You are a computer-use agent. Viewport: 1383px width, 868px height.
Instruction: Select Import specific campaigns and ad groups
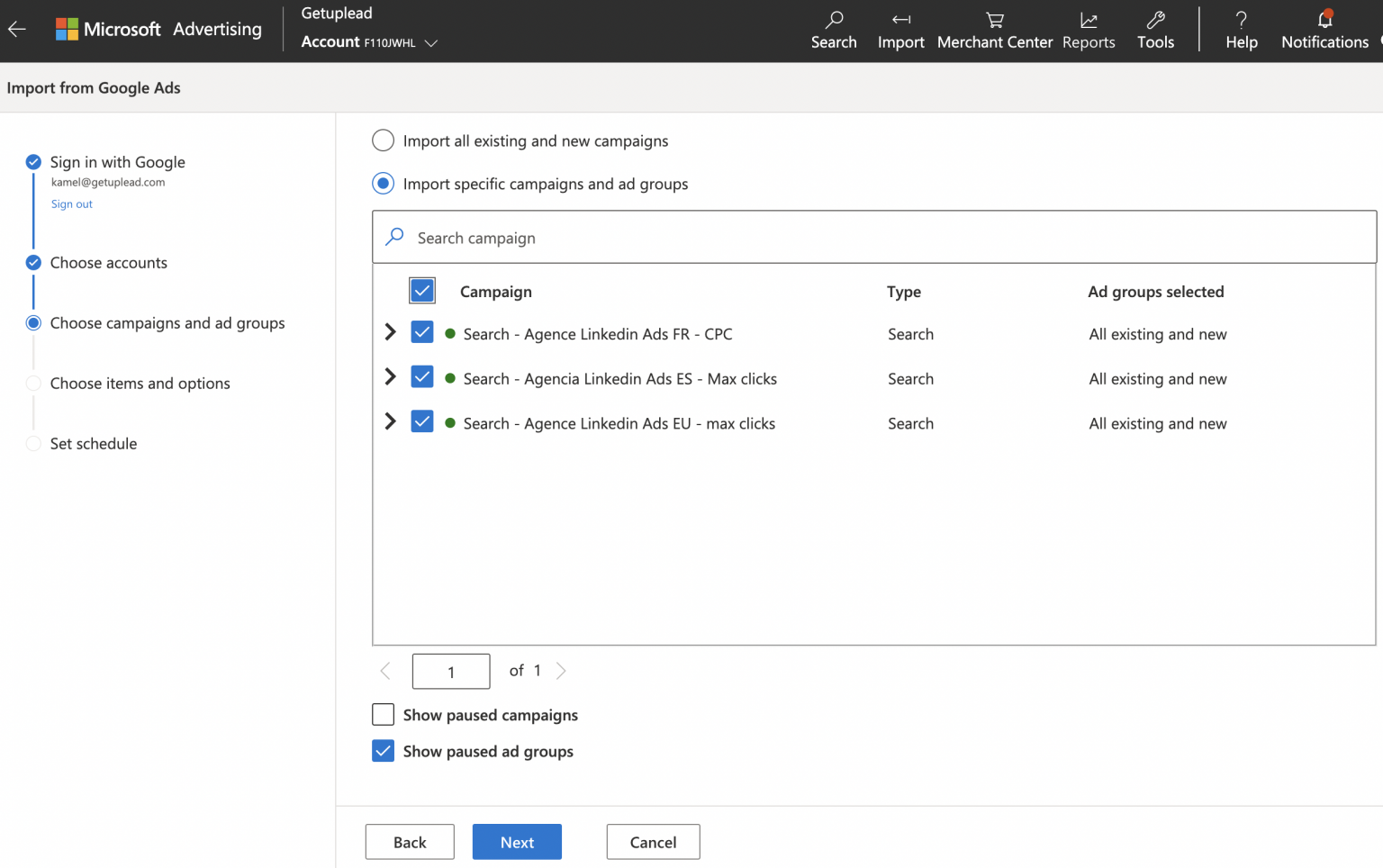pos(383,184)
